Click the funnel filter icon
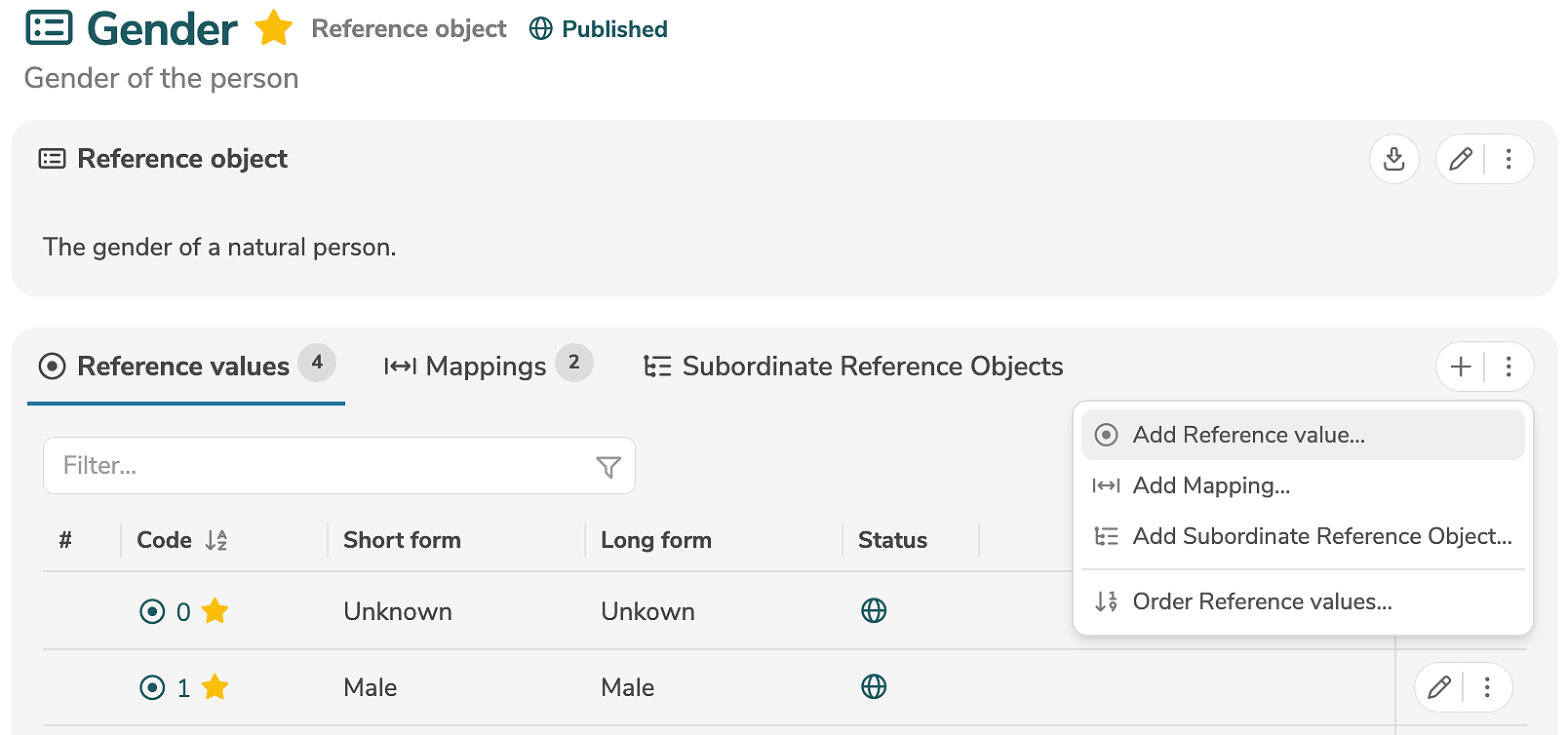Screen dimensions: 1568x735 (x=608, y=467)
